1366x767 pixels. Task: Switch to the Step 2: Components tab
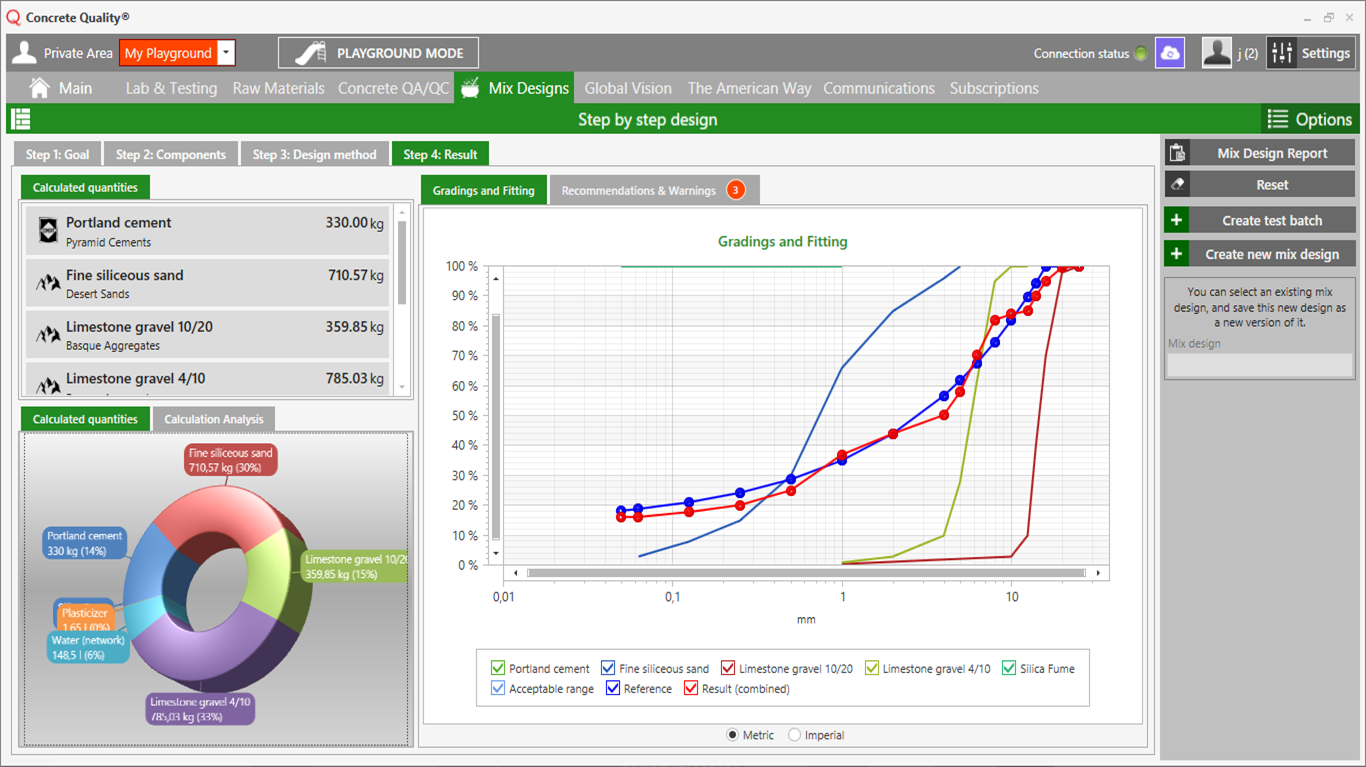click(171, 153)
